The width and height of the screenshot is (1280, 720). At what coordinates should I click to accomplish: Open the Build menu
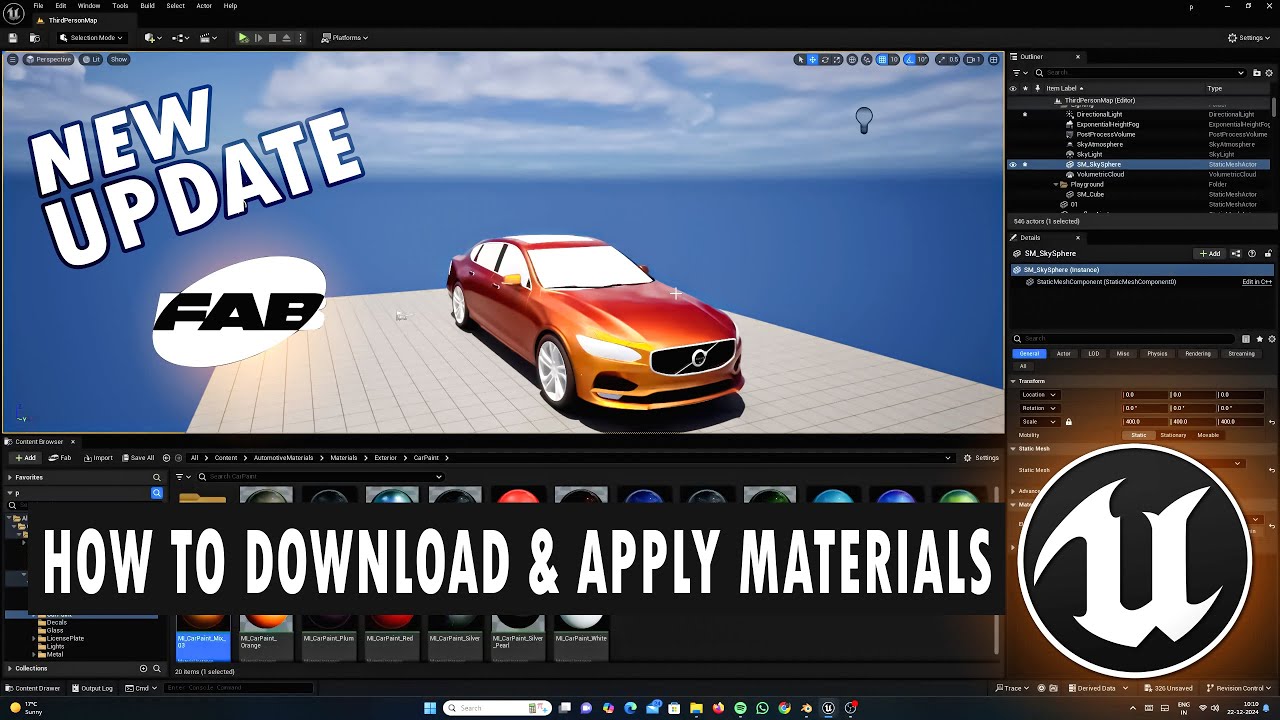click(x=147, y=6)
